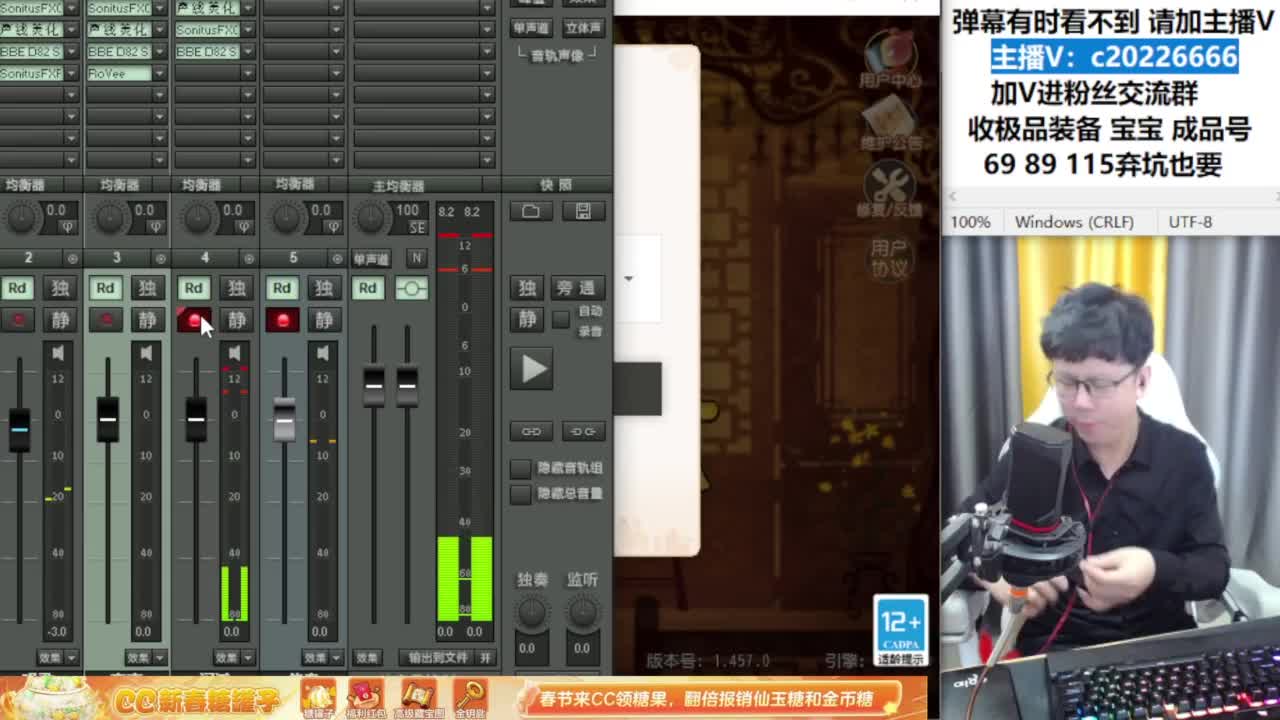The height and width of the screenshot is (720, 1280).
Task: Arm recording on track 3 red button
Action: (105, 320)
